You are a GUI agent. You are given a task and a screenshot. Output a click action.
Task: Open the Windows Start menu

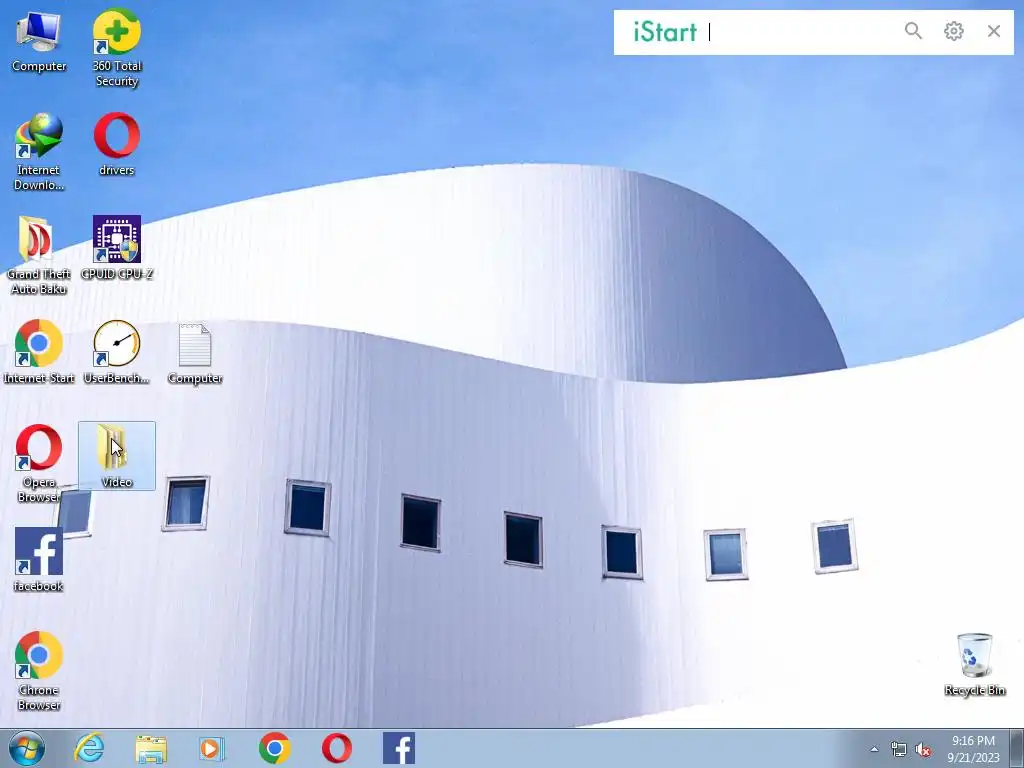[27, 748]
